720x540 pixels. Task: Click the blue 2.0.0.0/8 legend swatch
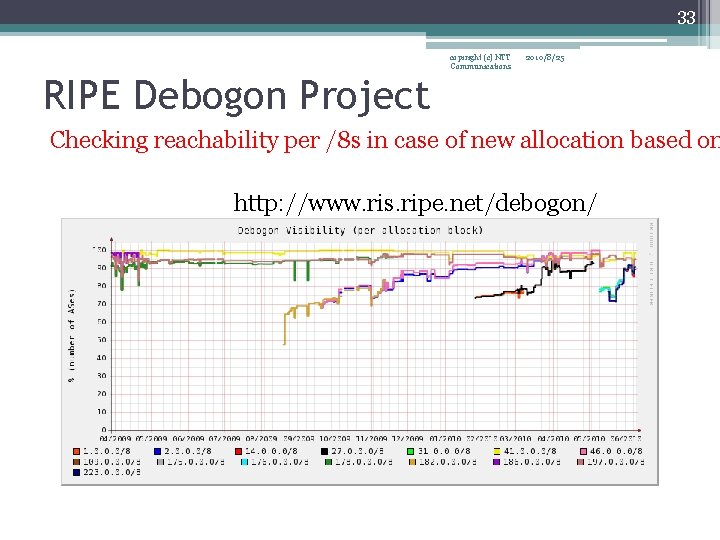pos(158,452)
